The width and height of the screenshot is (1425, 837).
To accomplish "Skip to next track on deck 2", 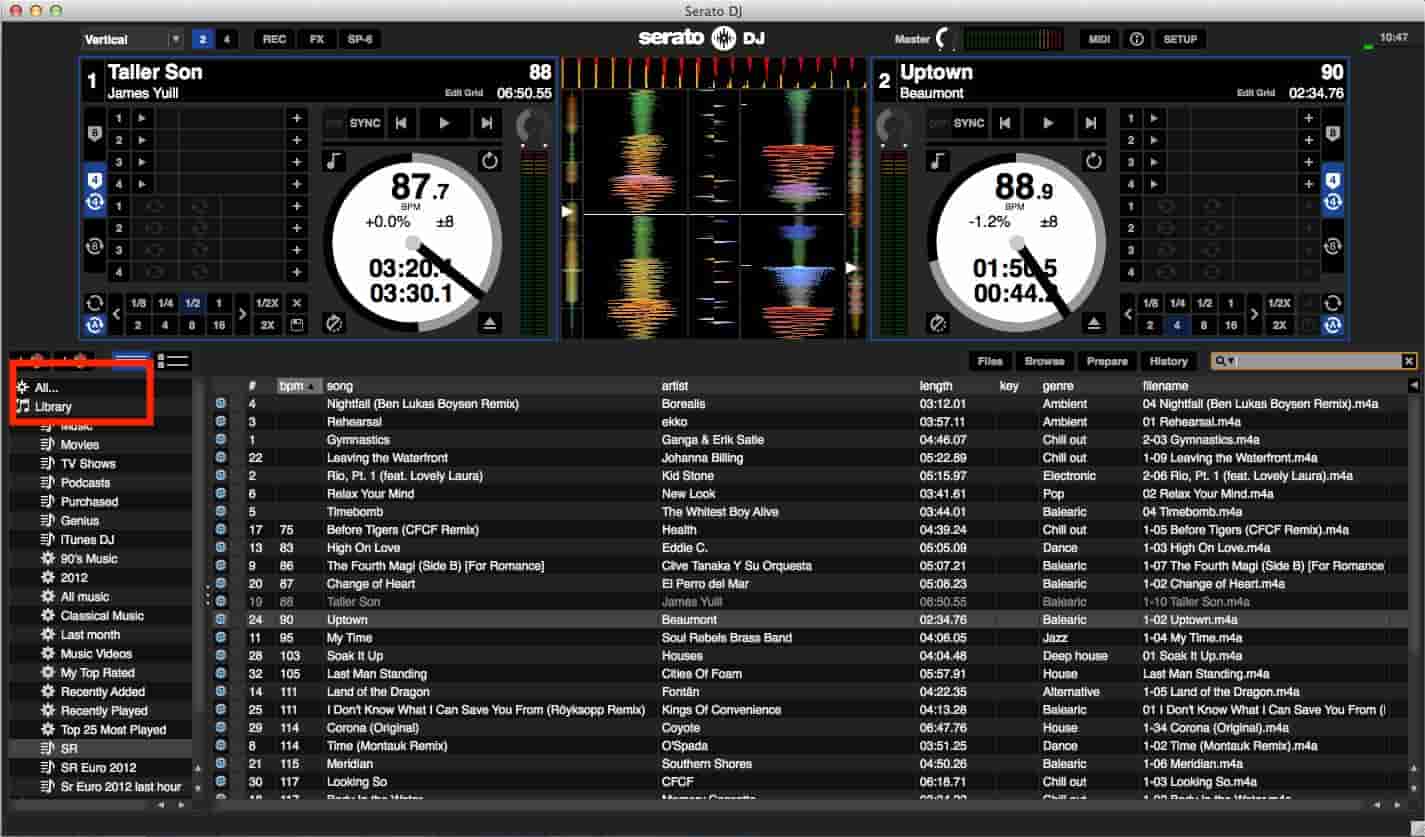I will [x=1091, y=123].
